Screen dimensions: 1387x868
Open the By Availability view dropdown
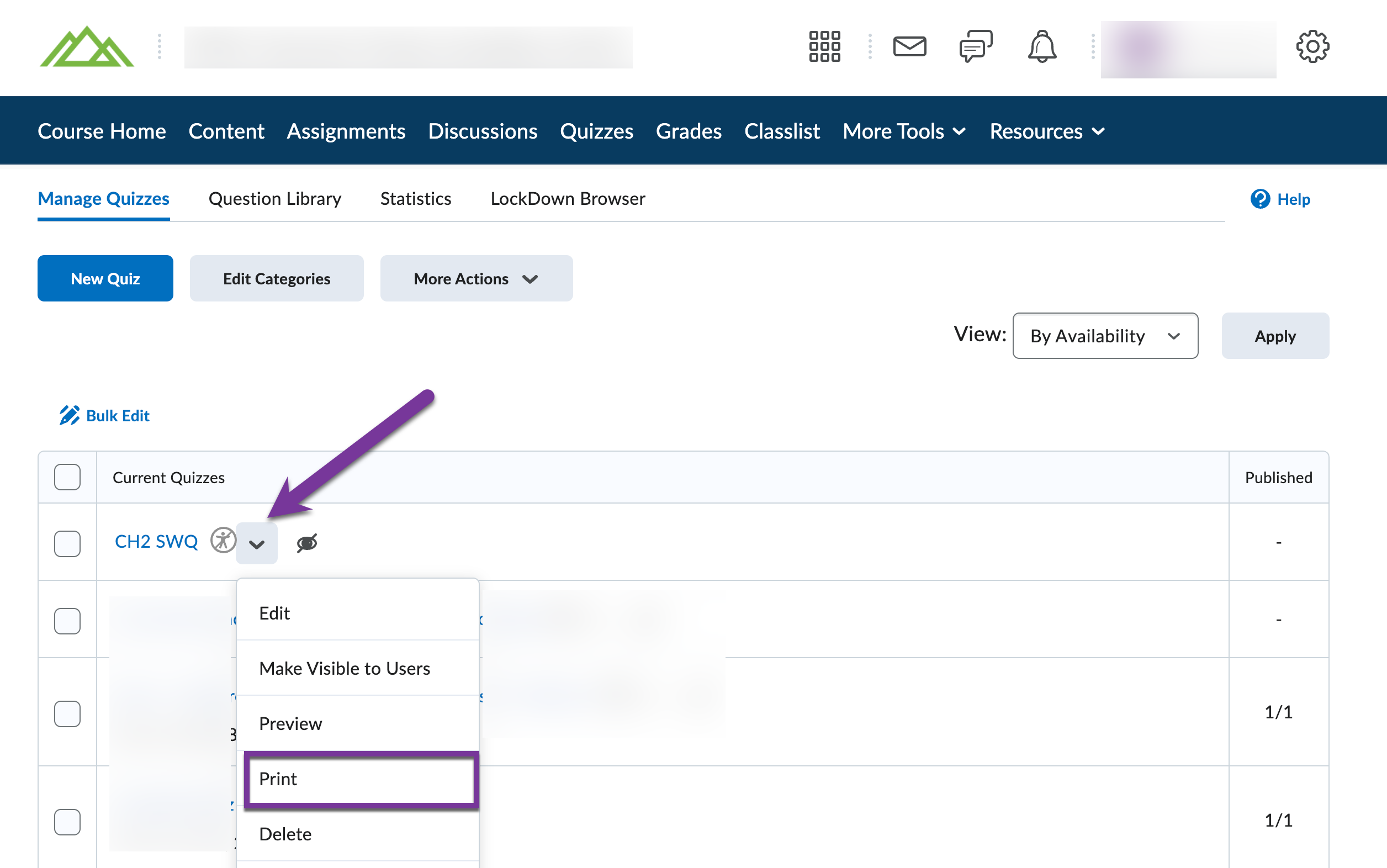[1104, 336]
